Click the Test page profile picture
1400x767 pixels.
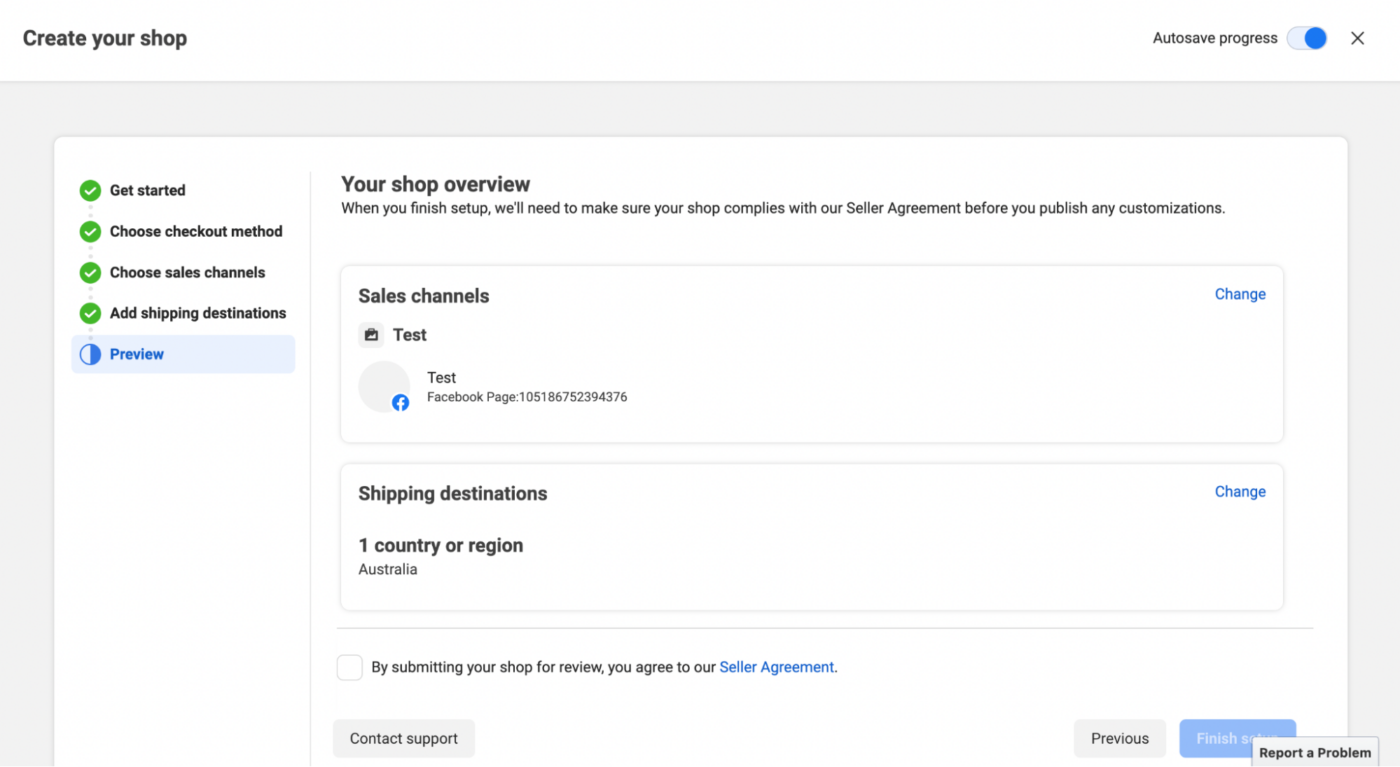(x=384, y=386)
